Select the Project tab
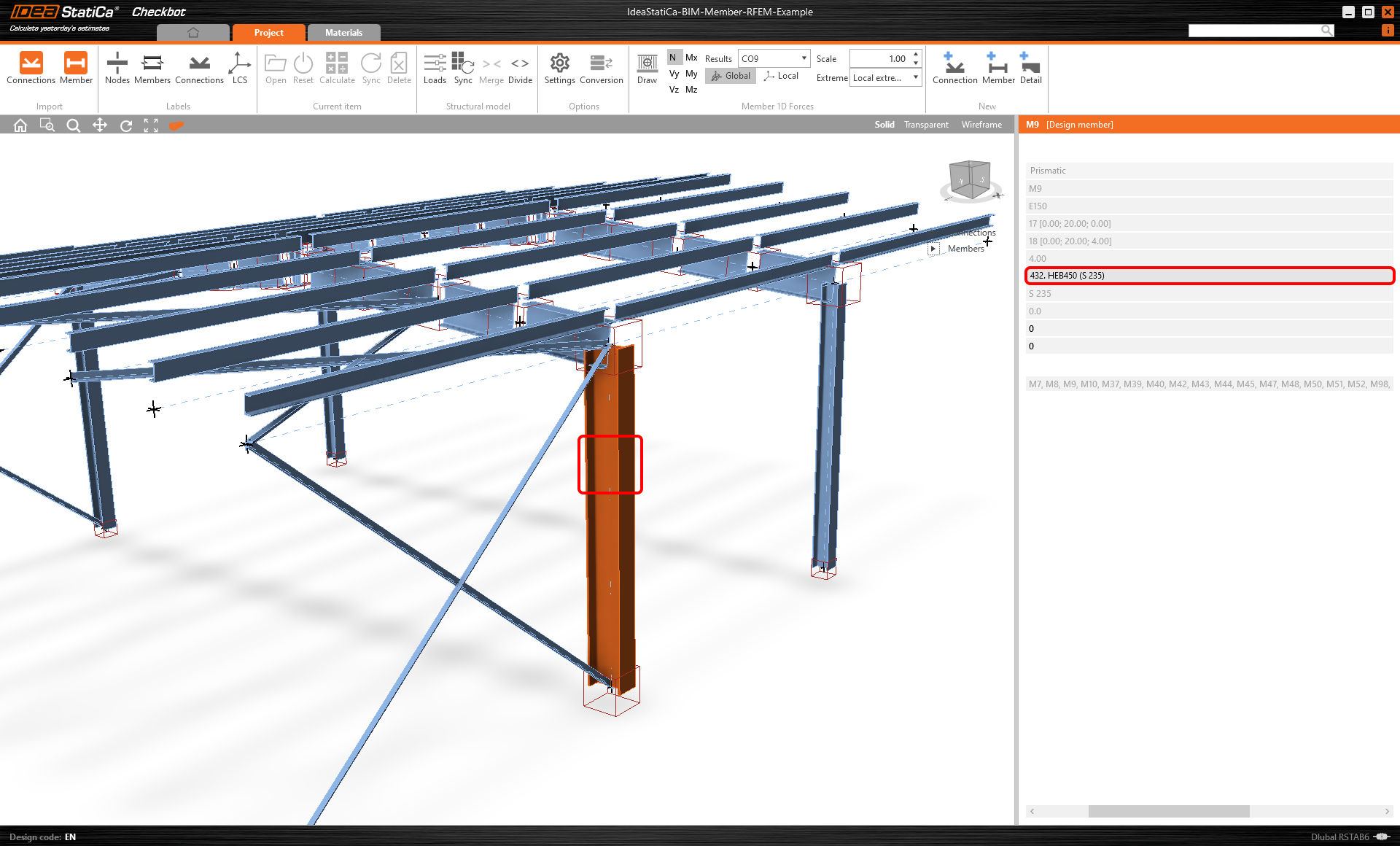 268,33
